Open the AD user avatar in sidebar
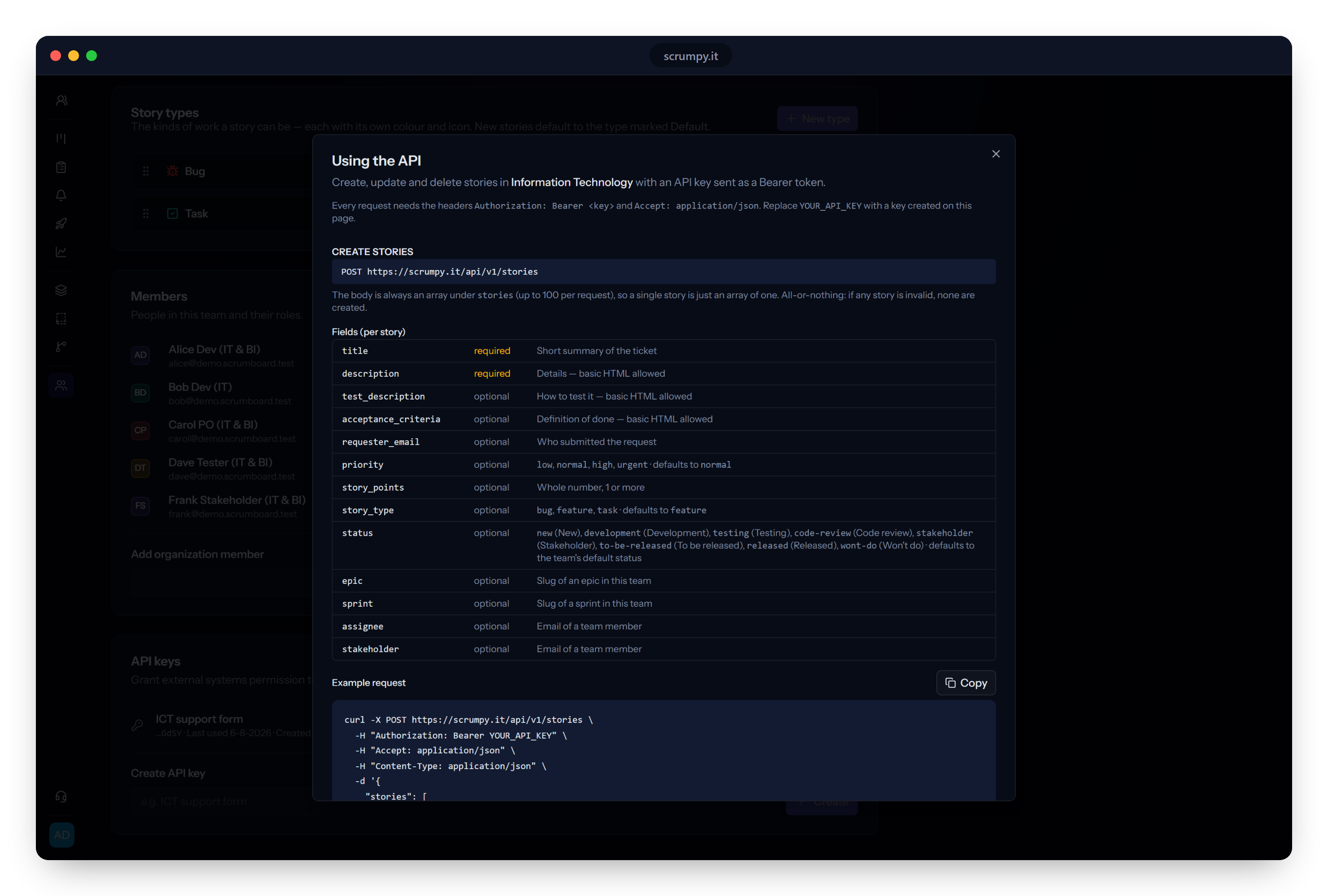1328x896 pixels. (62, 835)
